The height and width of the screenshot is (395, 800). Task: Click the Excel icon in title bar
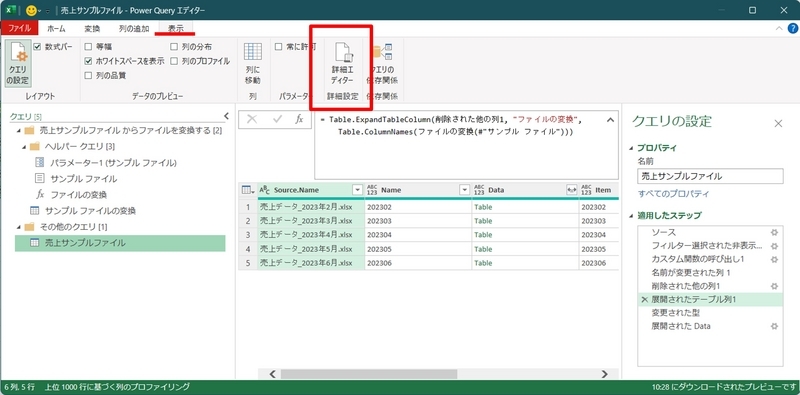(x=11, y=10)
